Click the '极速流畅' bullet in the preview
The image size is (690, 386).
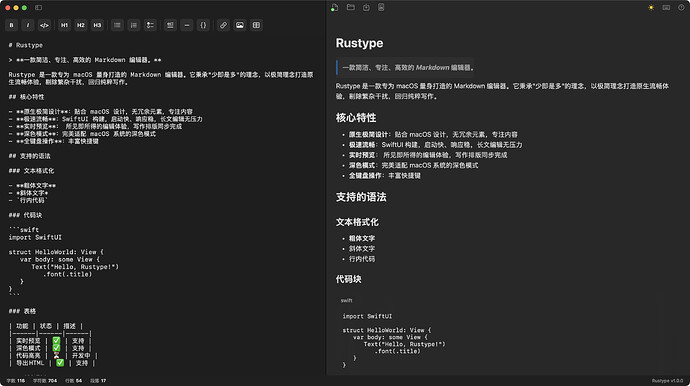[436, 145]
